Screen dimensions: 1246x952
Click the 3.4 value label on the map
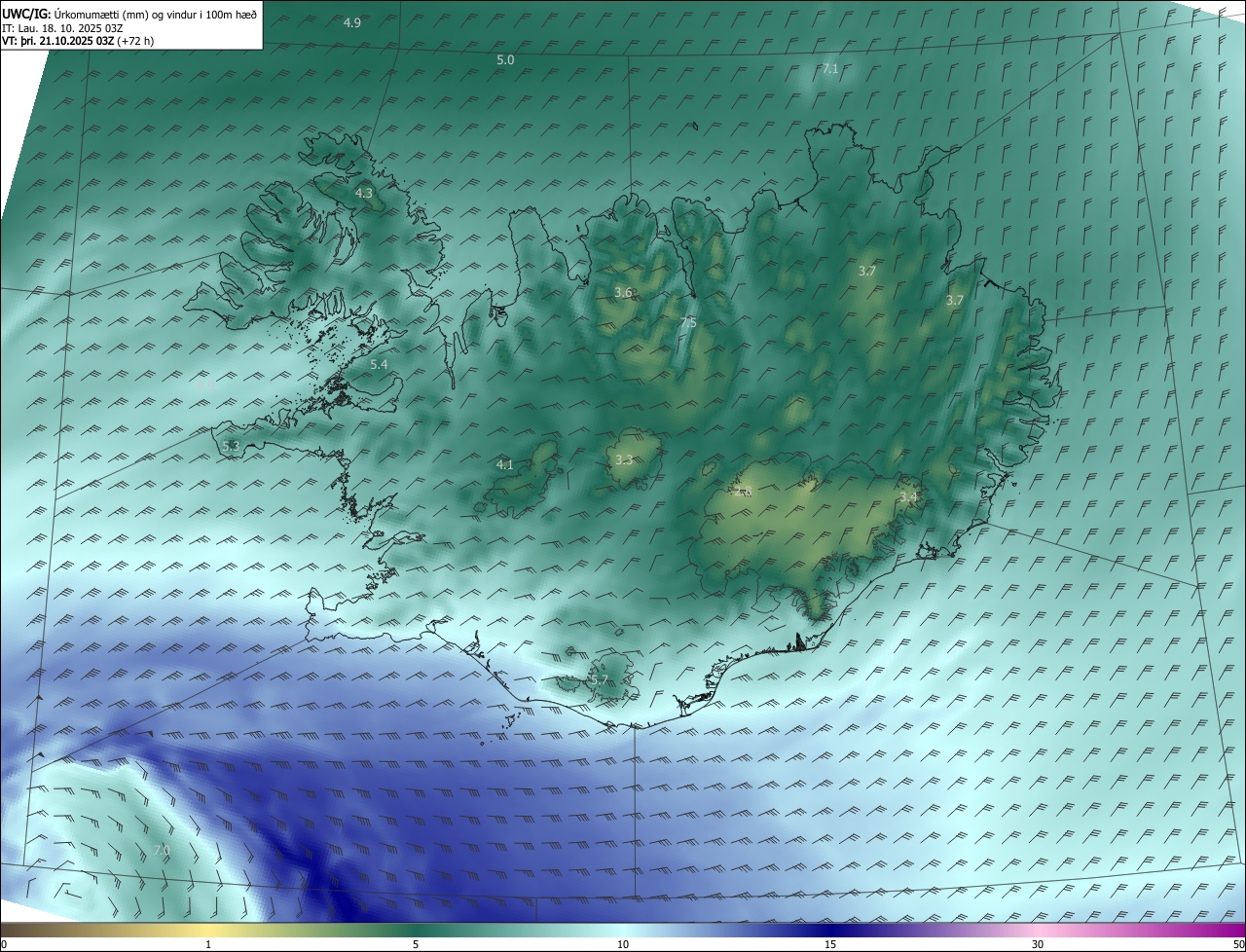click(908, 497)
